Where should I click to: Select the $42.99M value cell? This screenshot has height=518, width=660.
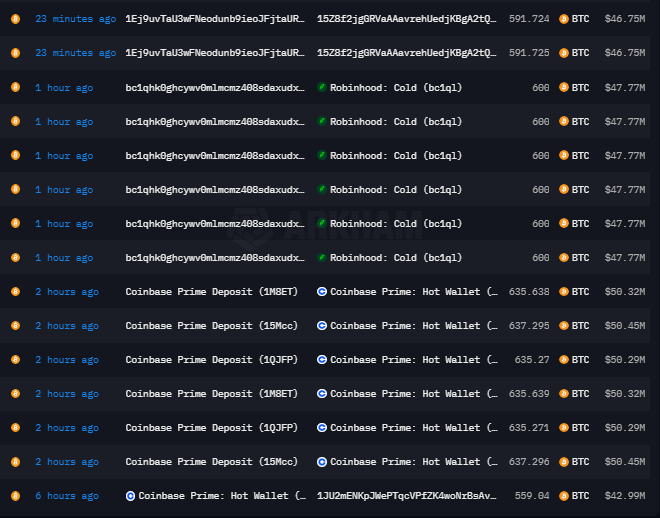(x=625, y=496)
